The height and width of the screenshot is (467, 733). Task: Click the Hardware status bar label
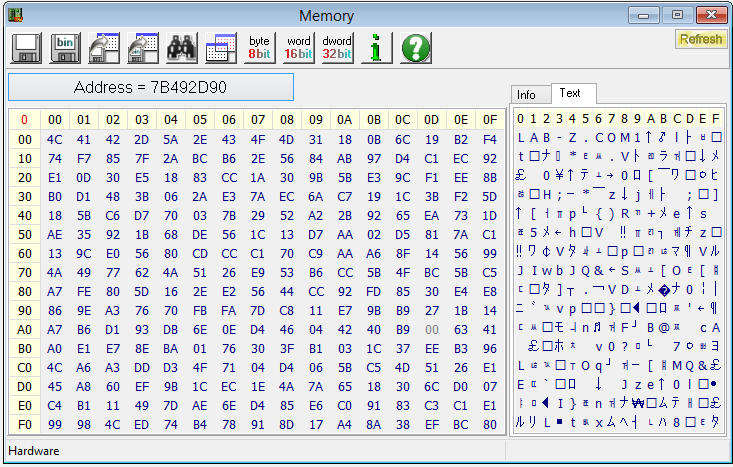pyautogui.click(x=34, y=451)
